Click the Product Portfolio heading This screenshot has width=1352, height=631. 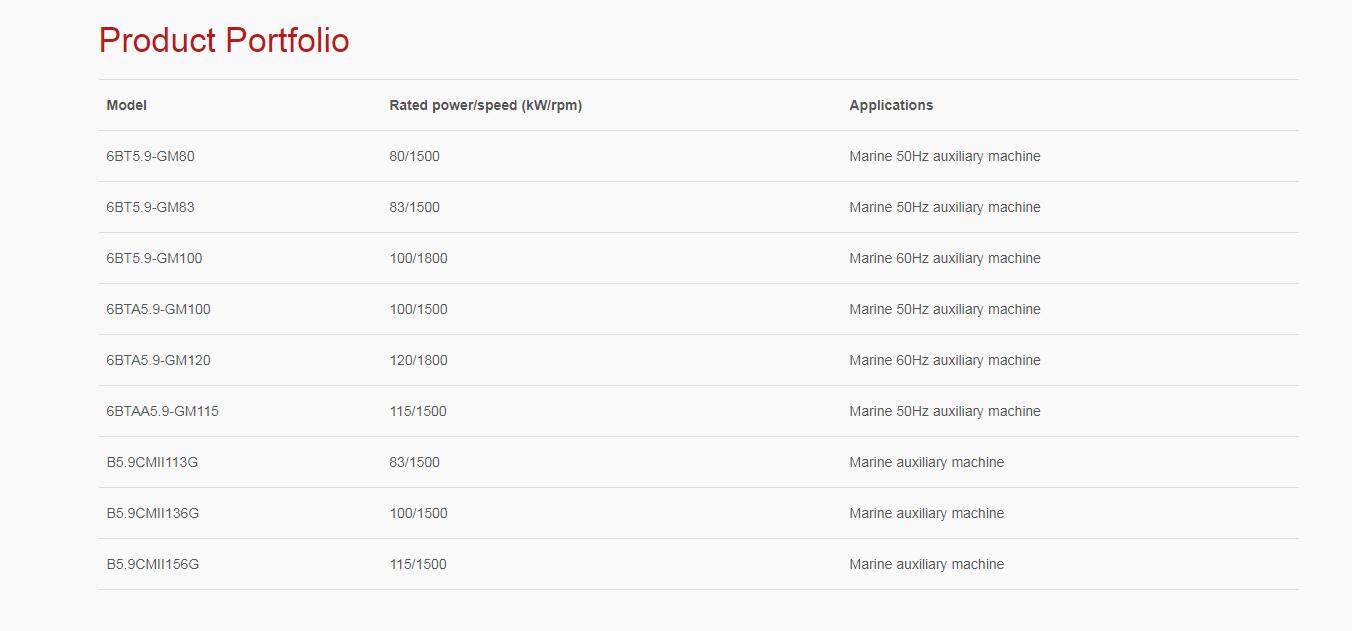224,41
